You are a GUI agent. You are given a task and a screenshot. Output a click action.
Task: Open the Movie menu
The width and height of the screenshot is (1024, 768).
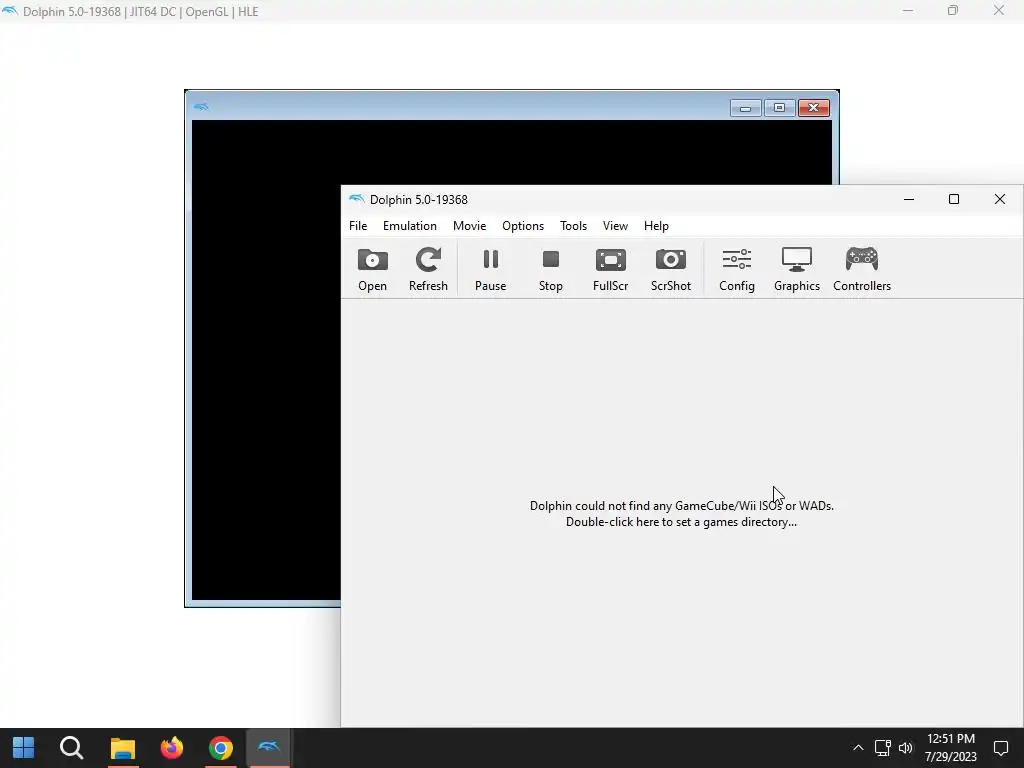click(x=470, y=226)
